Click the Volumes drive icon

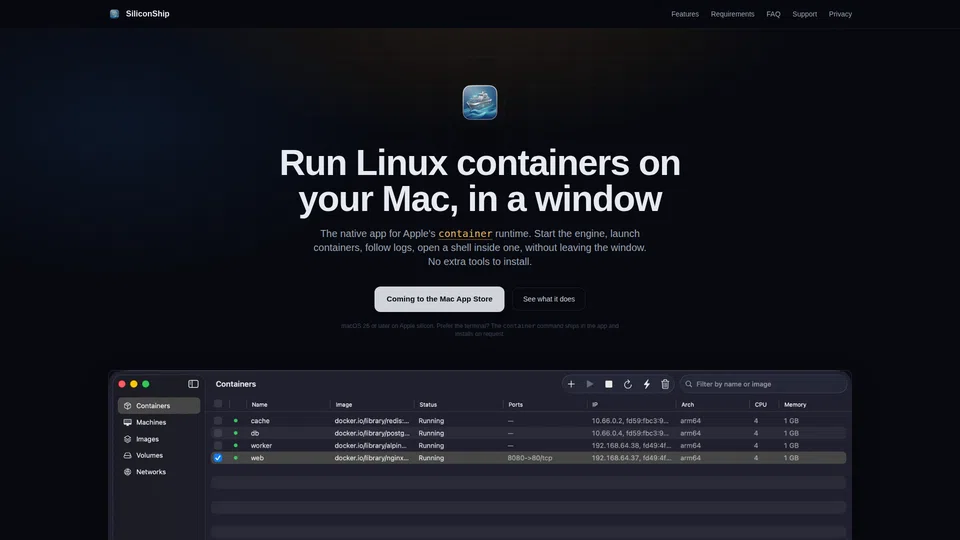pos(127,455)
